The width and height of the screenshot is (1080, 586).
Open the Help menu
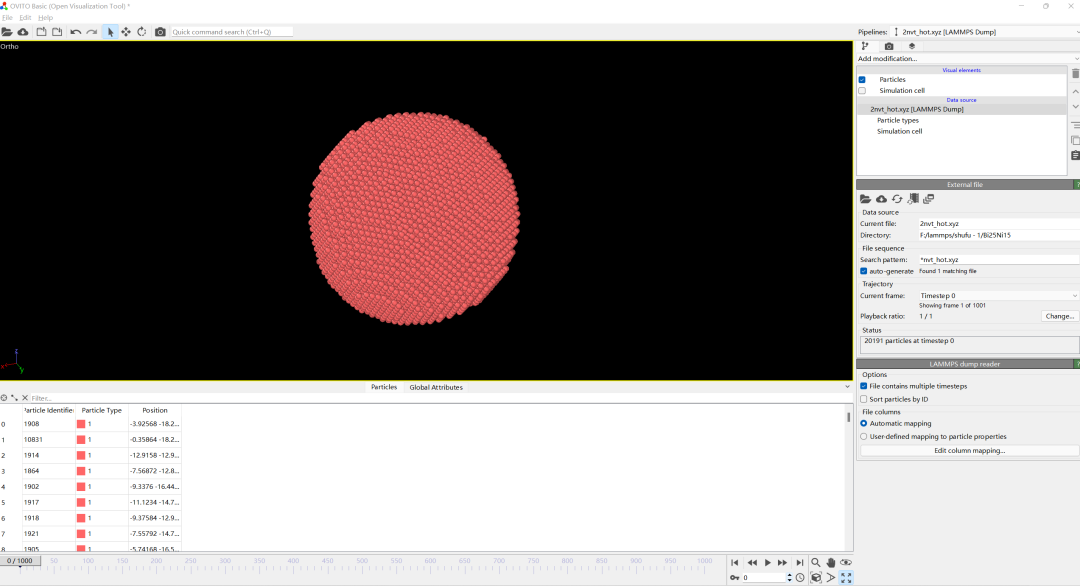click(x=45, y=18)
